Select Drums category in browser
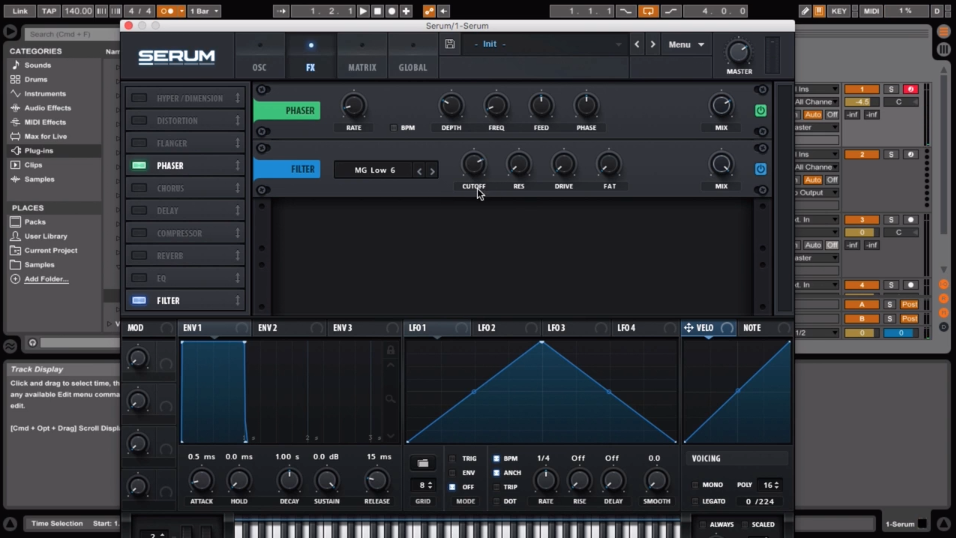The width and height of the screenshot is (956, 538). click(x=36, y=79)
